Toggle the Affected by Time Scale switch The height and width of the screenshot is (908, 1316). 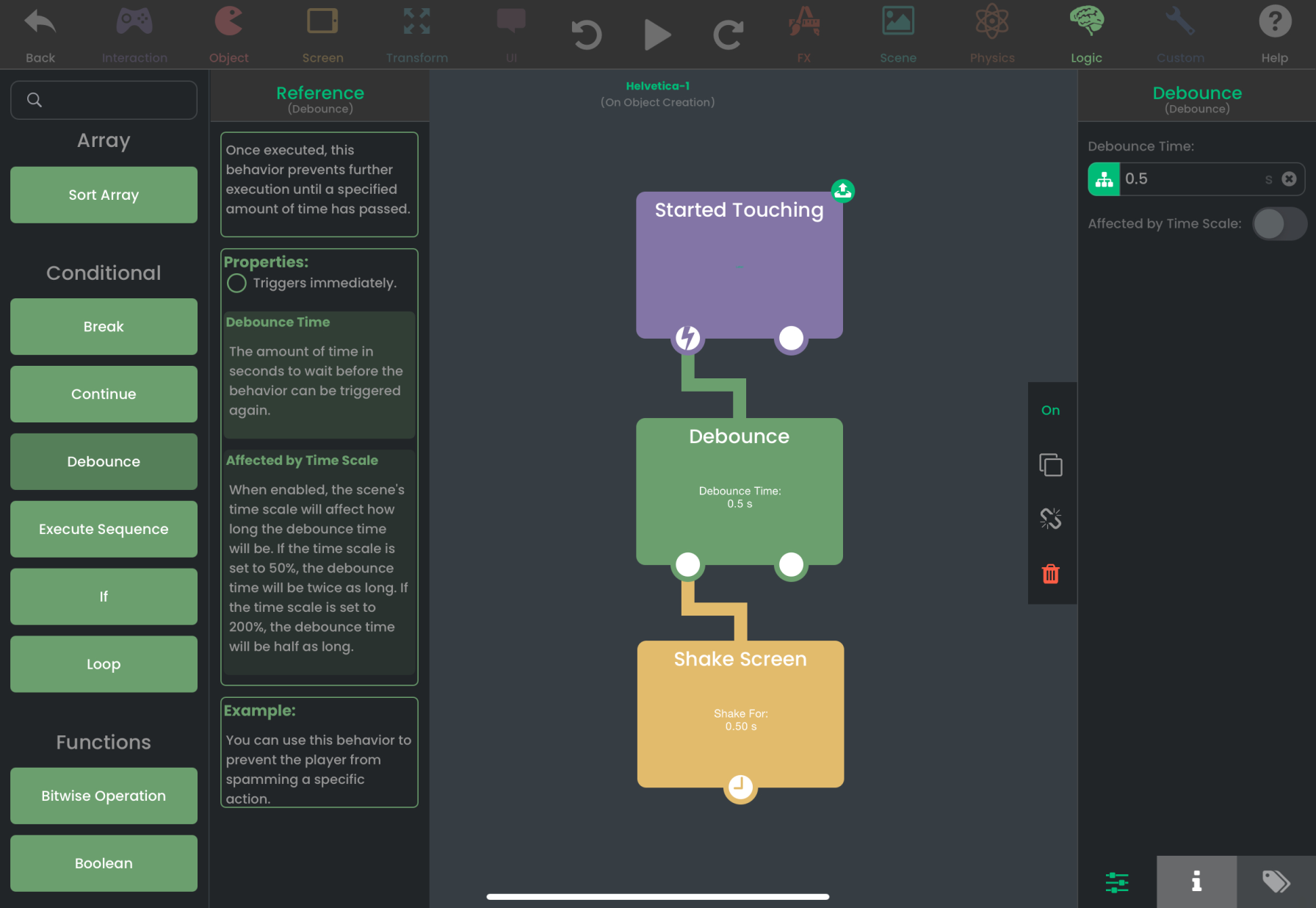pos(1279,224)
